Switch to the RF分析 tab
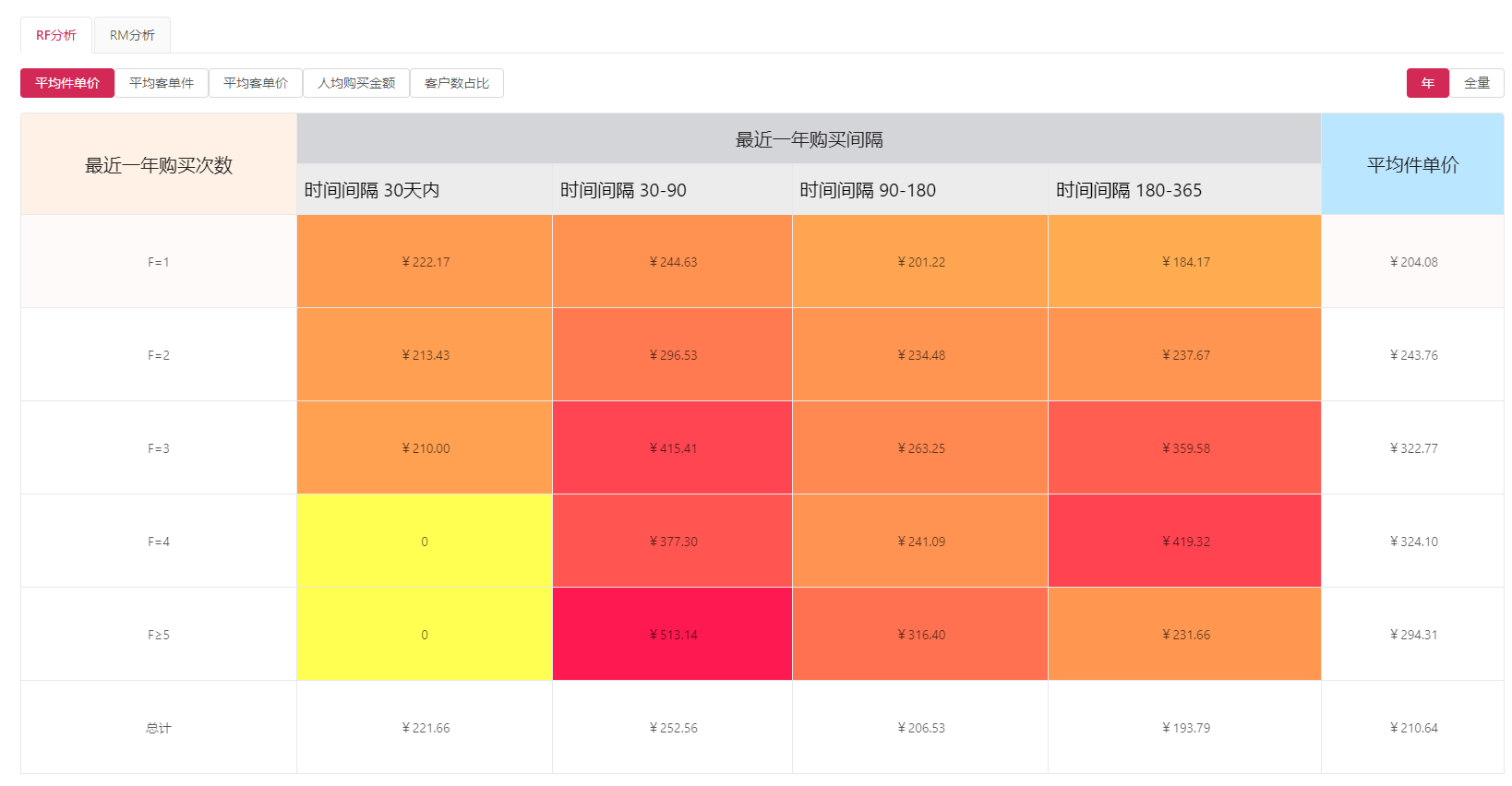This screenshot has height=786, width=1512. 56,35
